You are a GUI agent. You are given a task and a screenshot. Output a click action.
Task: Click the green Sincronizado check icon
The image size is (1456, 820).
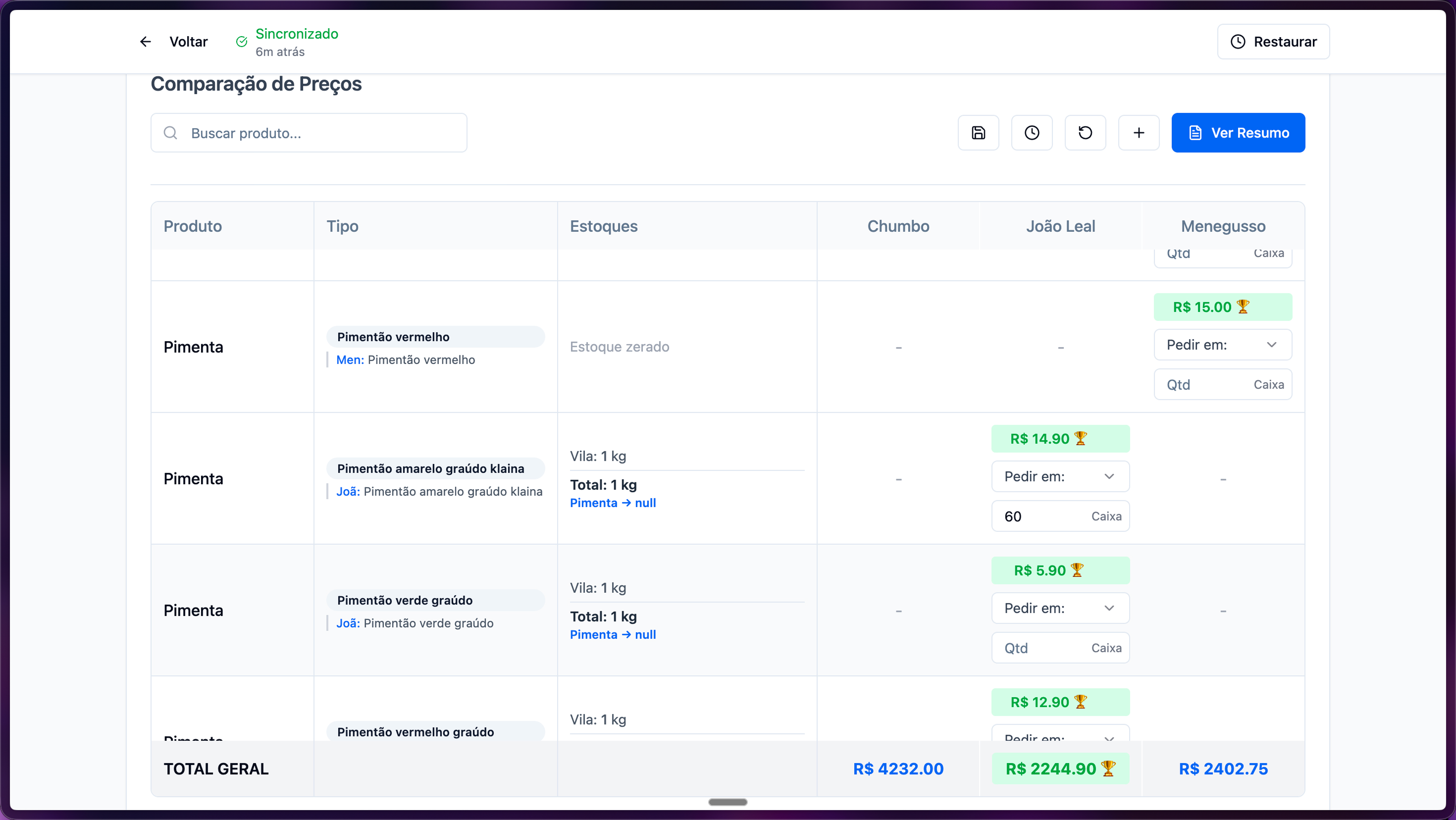[241, 42]
